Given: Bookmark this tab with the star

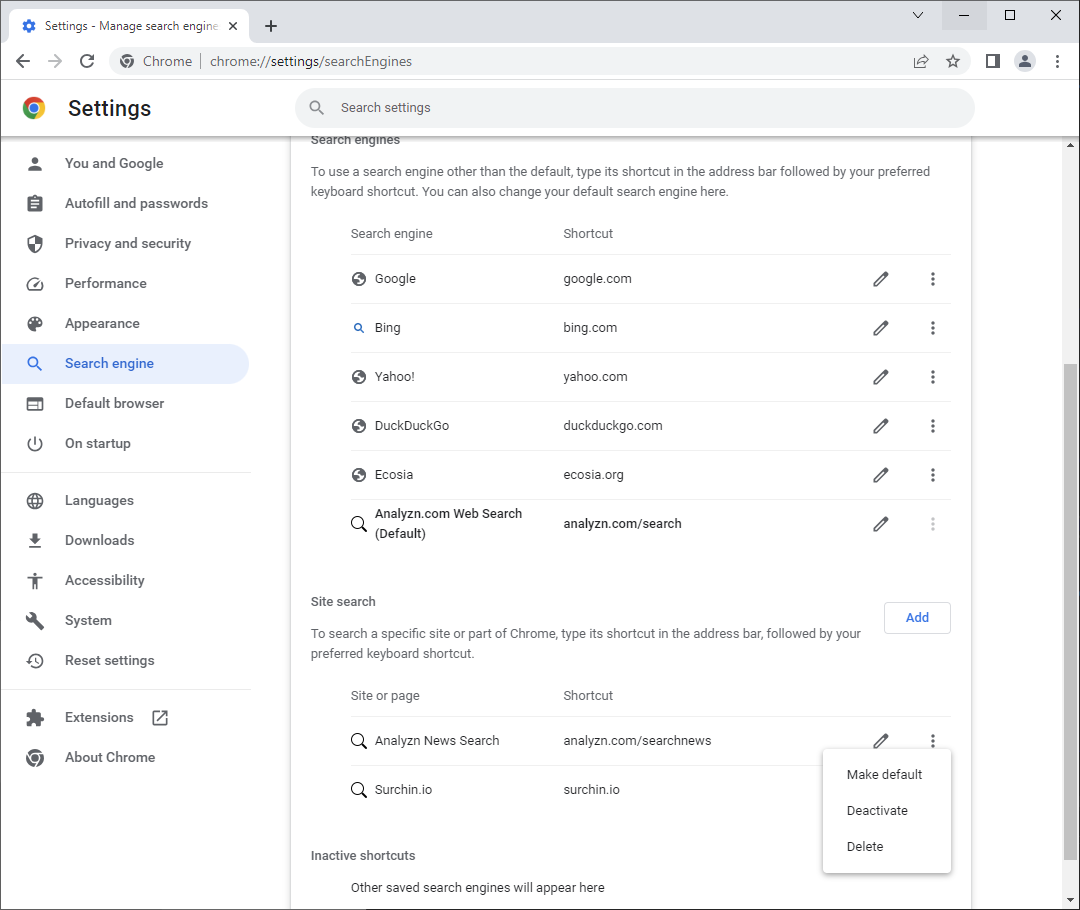Looking at the screenshot, I should click(x=953, y=61).
